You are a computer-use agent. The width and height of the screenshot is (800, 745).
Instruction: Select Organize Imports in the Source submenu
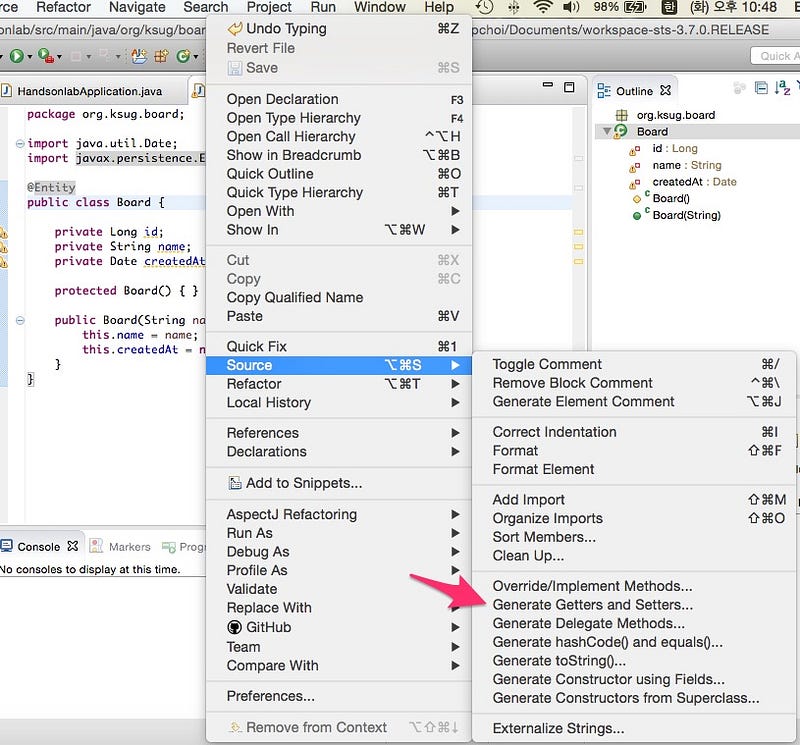(635, 518)
